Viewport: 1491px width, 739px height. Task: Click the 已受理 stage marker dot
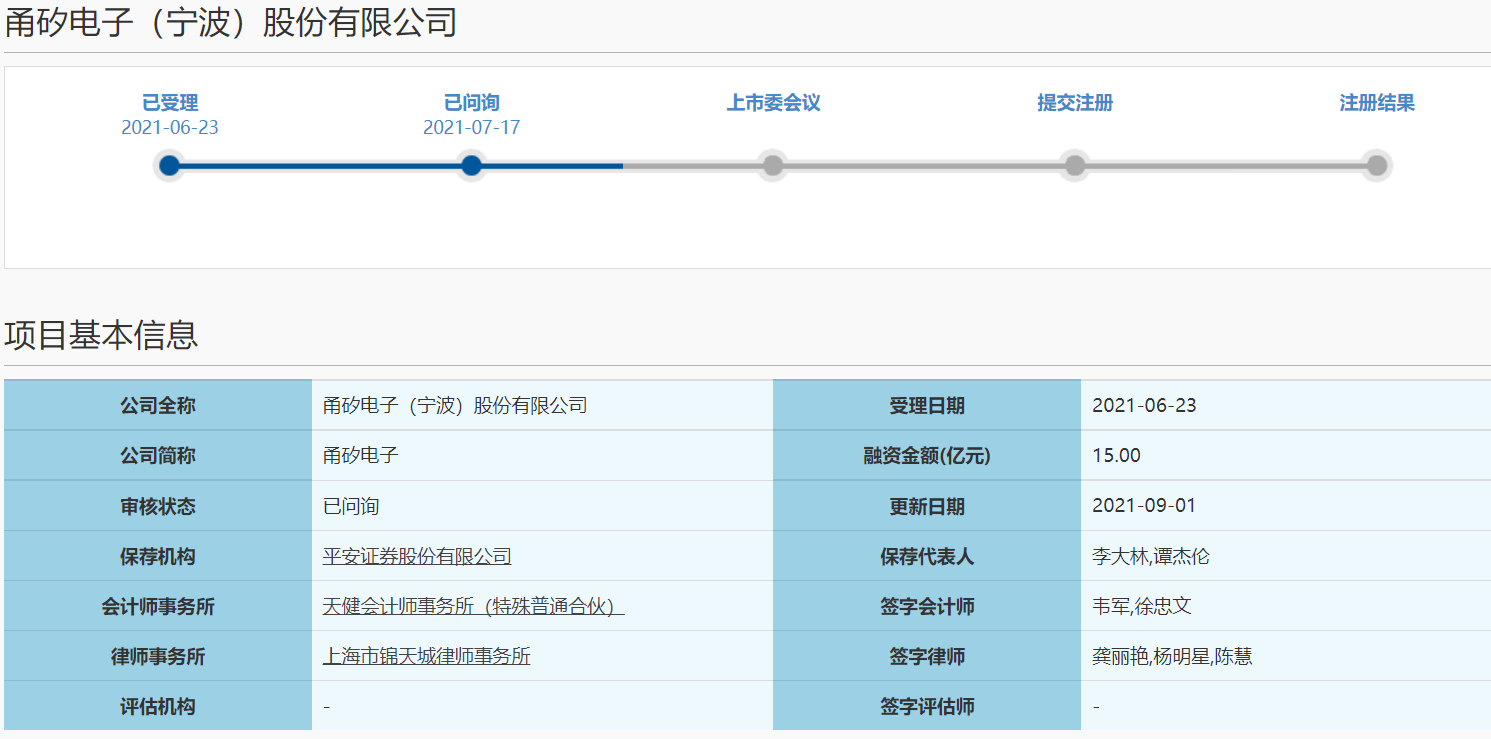click(x=170, y=165)
